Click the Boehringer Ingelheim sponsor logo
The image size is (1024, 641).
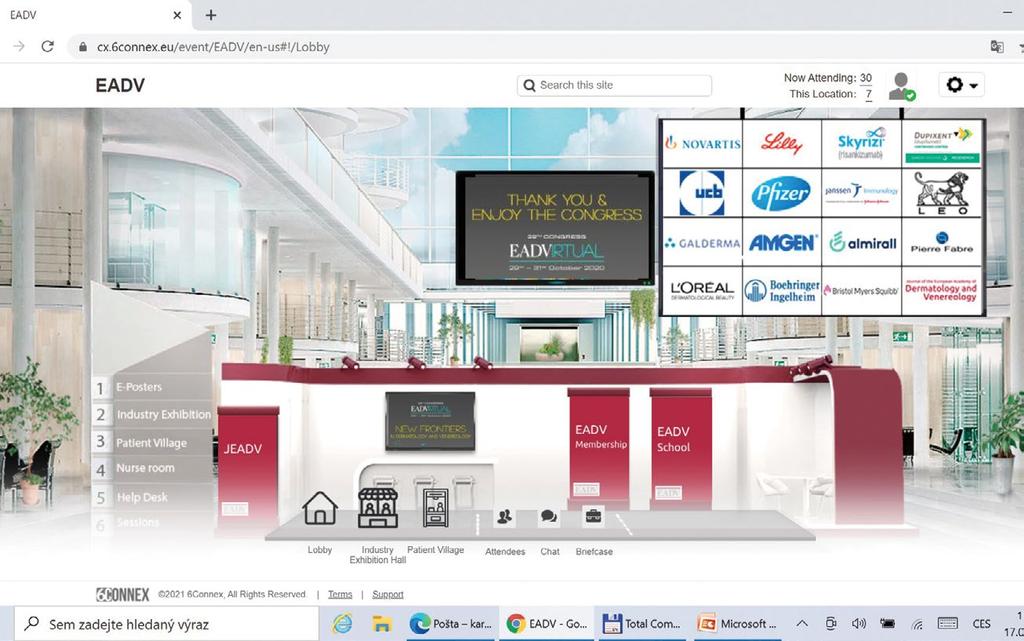[782, 290]
